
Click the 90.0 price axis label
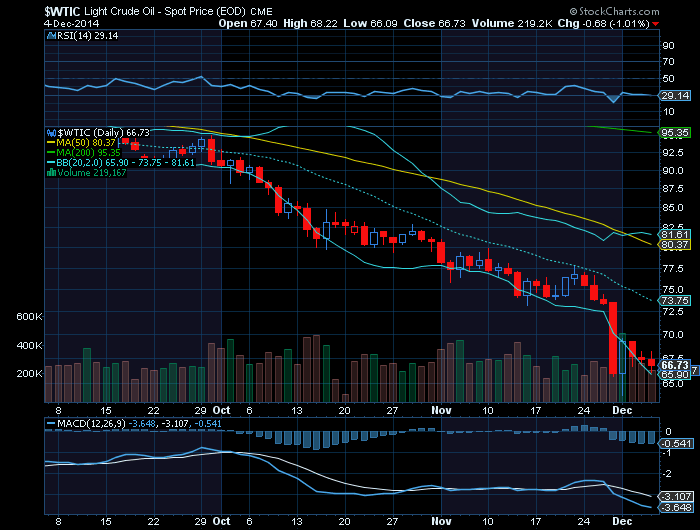[x=673, y=171]
